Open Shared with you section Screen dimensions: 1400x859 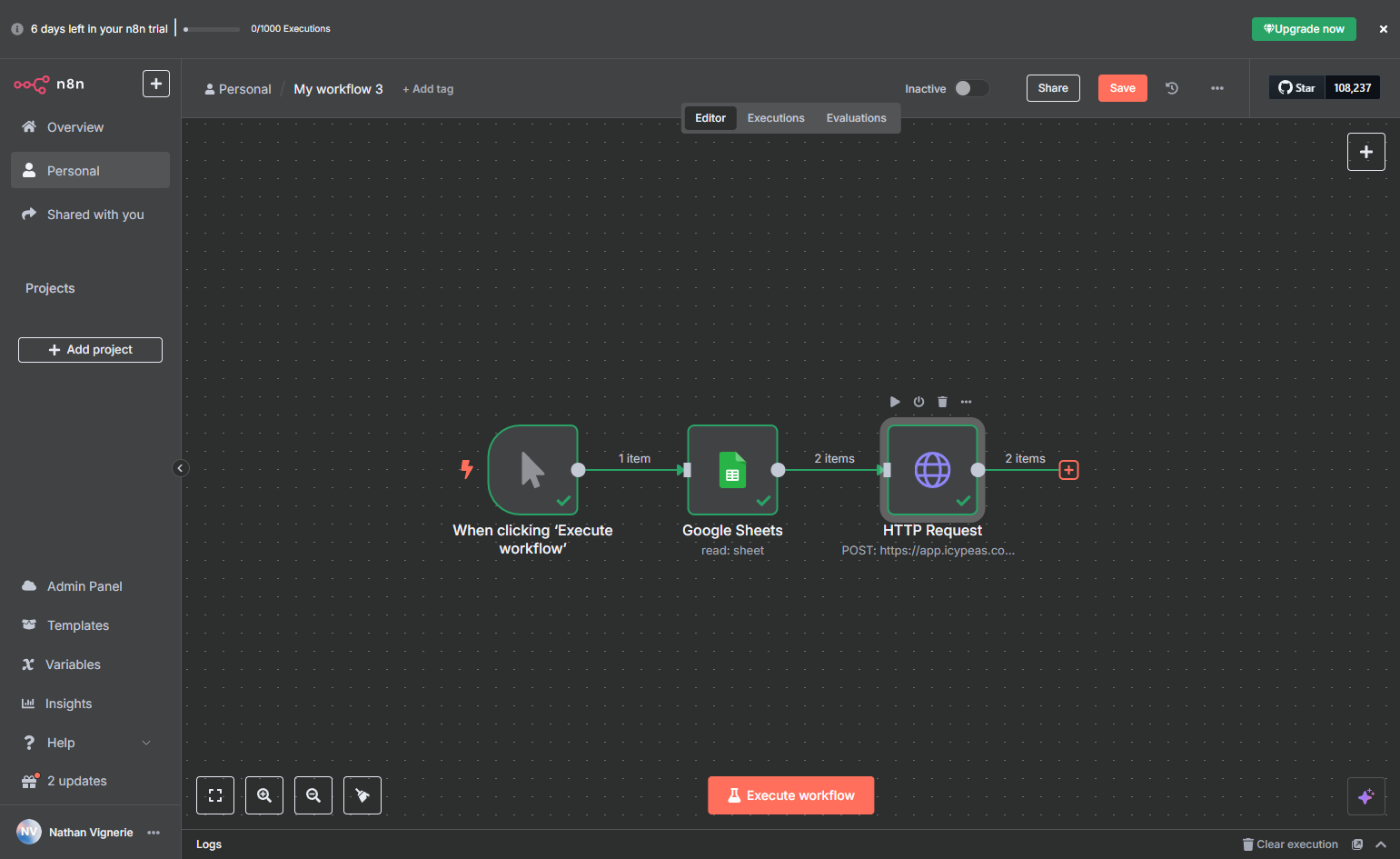click(x=90, y=215)
